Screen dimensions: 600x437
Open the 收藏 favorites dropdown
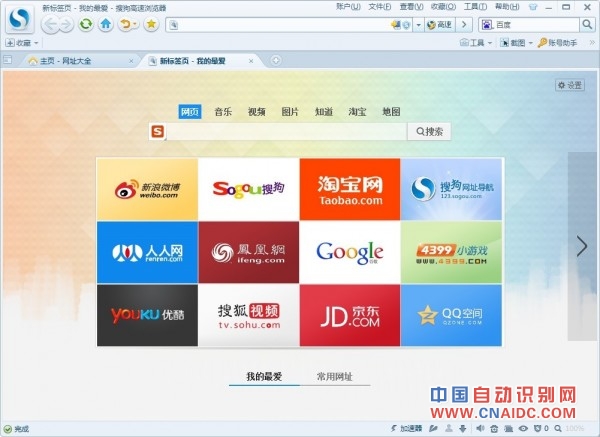[x=22, y=42]
